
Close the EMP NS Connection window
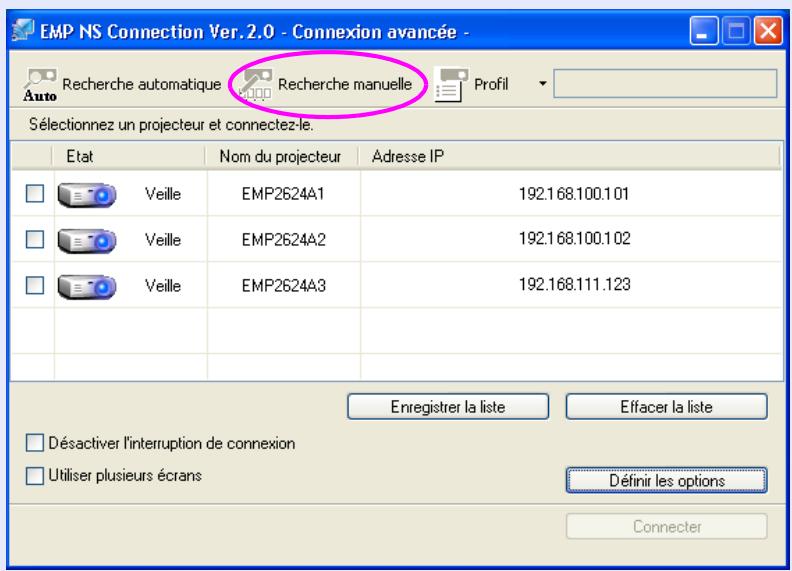tap(768, 31)
